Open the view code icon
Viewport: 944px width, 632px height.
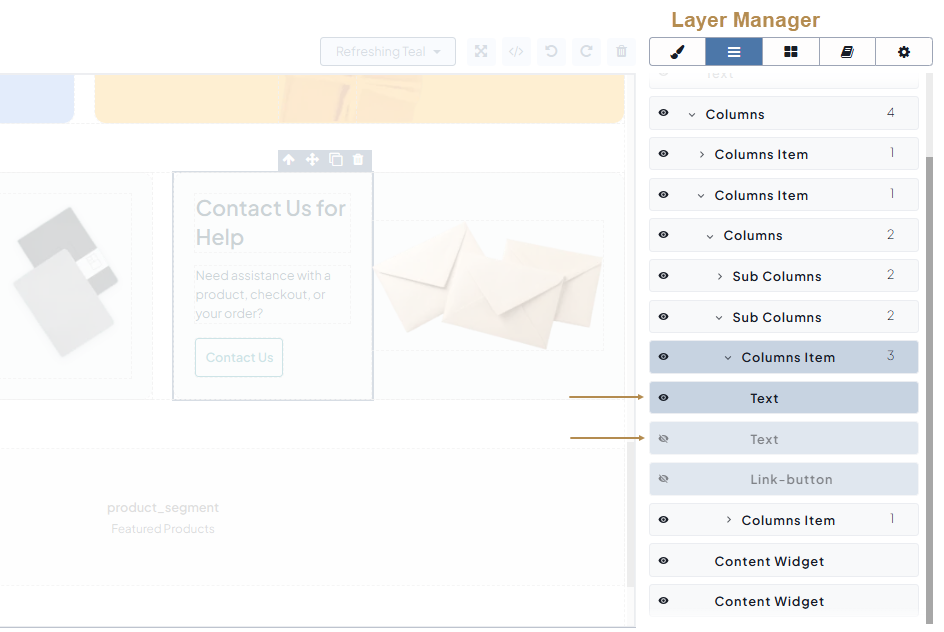pyautogui.click(x=516, y=52)
